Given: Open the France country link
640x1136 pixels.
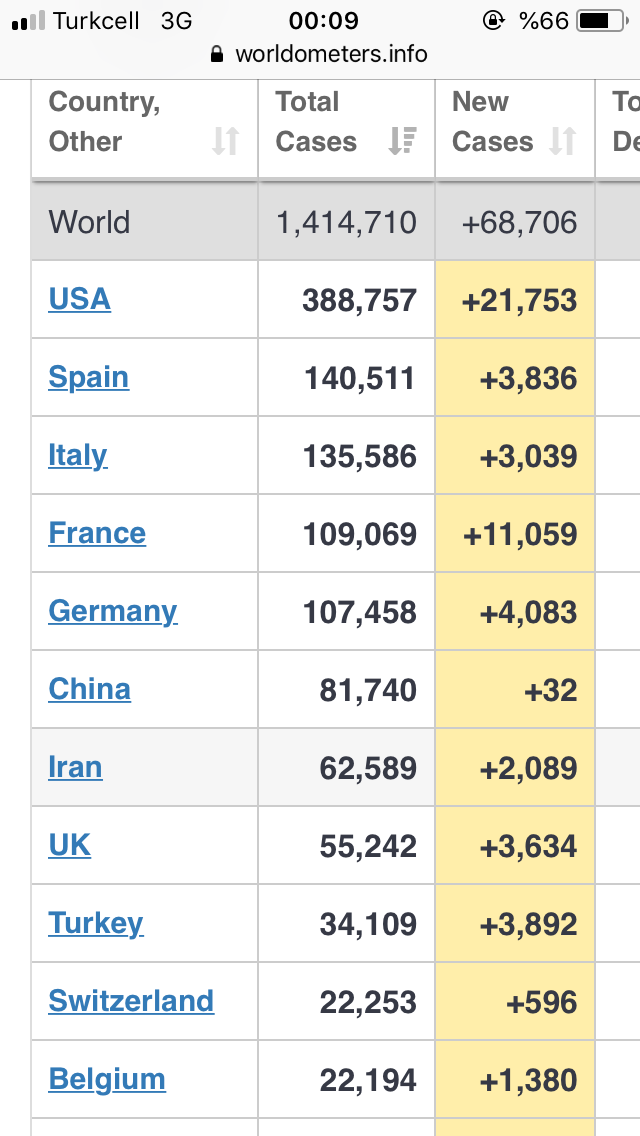Looking at the screenshot, I should [97, 533].
